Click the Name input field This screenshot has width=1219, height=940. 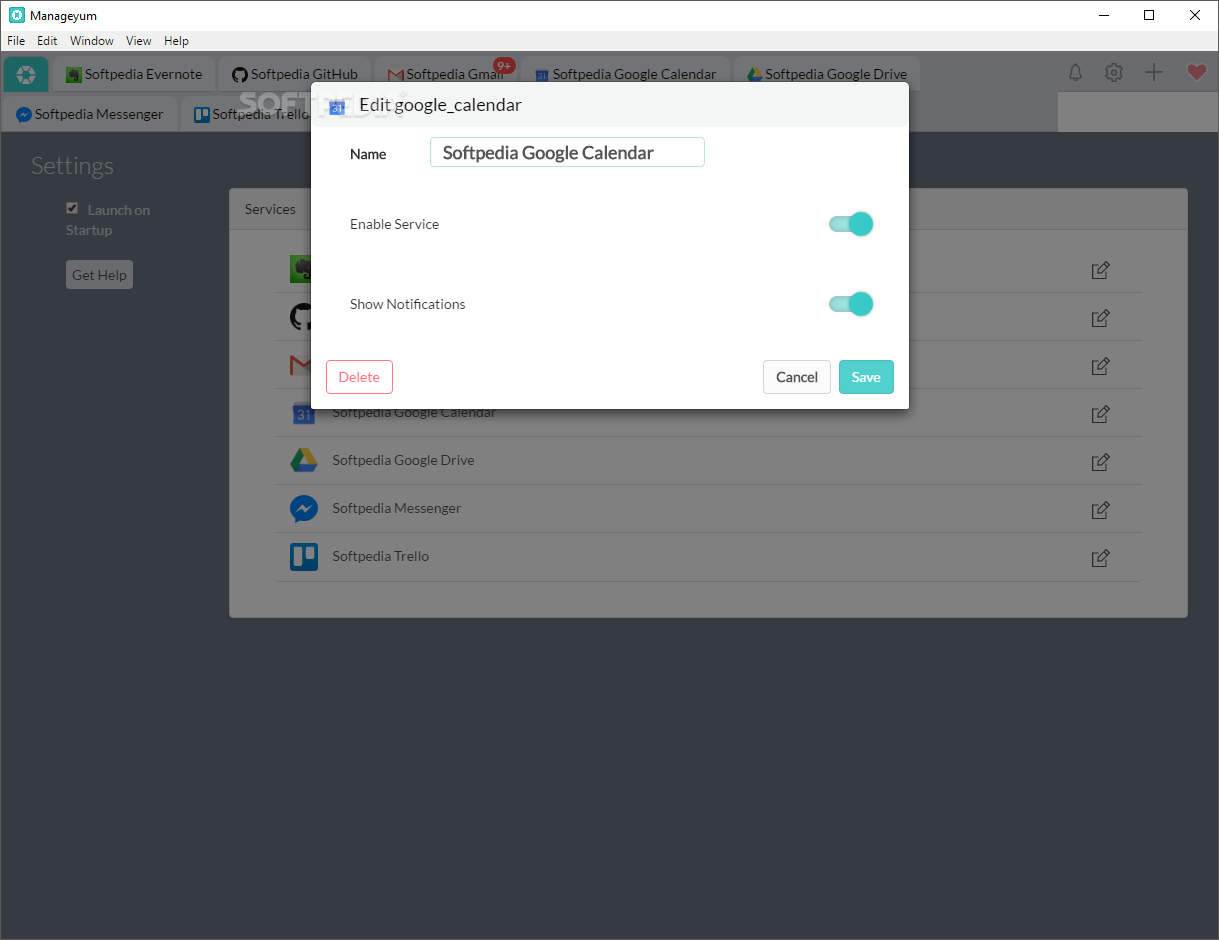click(567, 152)
